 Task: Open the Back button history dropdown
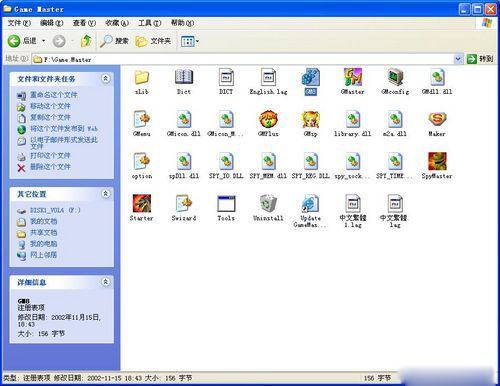(43, 41)
